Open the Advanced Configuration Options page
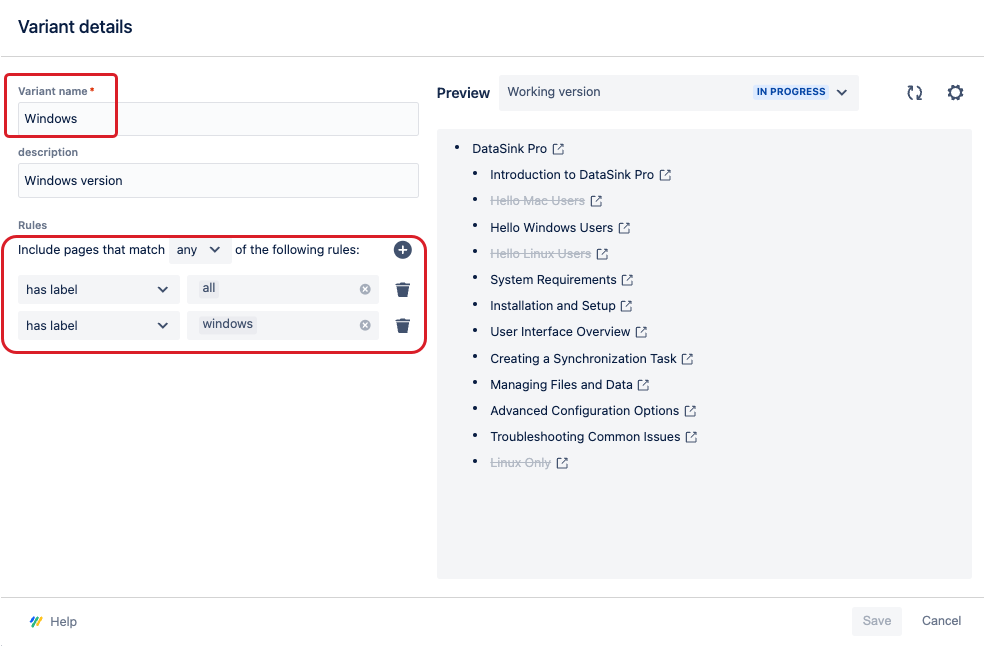 coord(584,411)
